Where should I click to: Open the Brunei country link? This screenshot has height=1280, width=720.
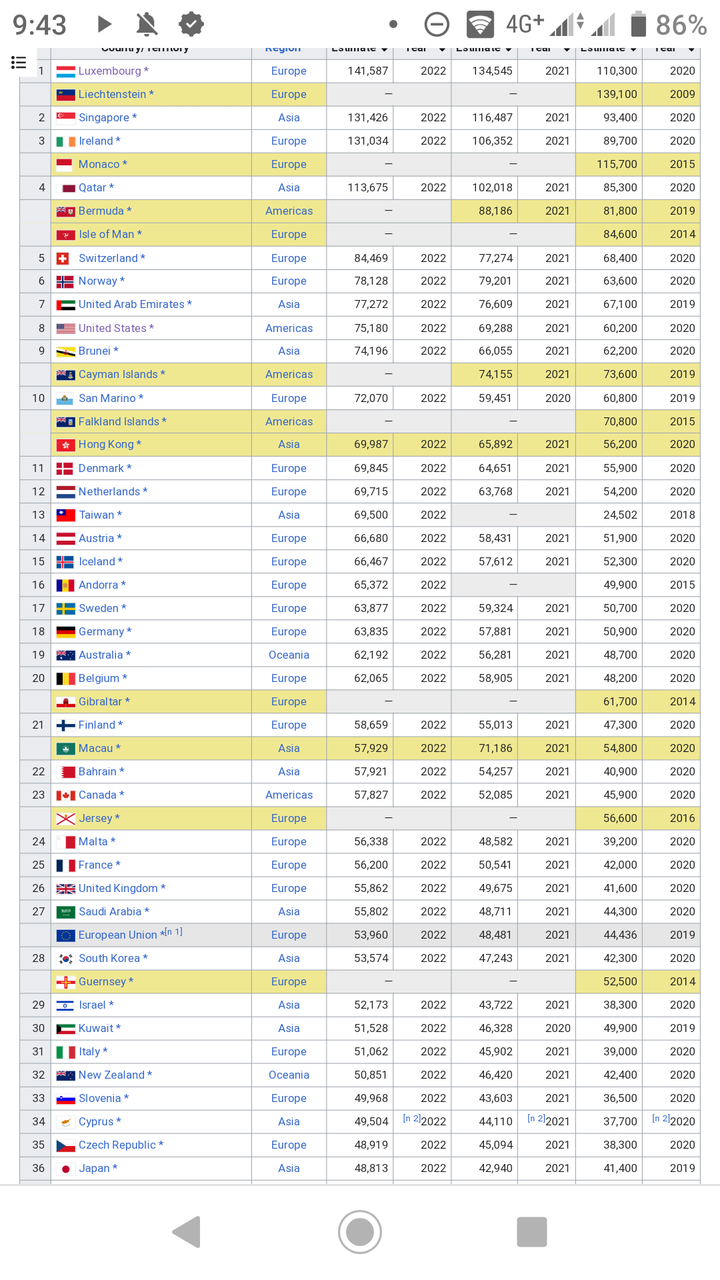[95, 351]
